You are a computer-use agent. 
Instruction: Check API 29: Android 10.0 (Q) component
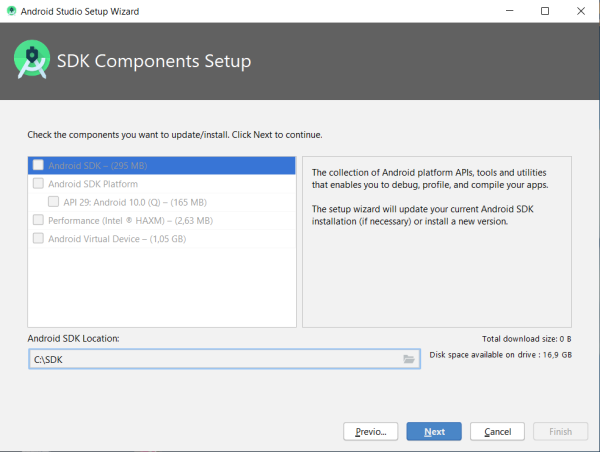coord(53,202)
